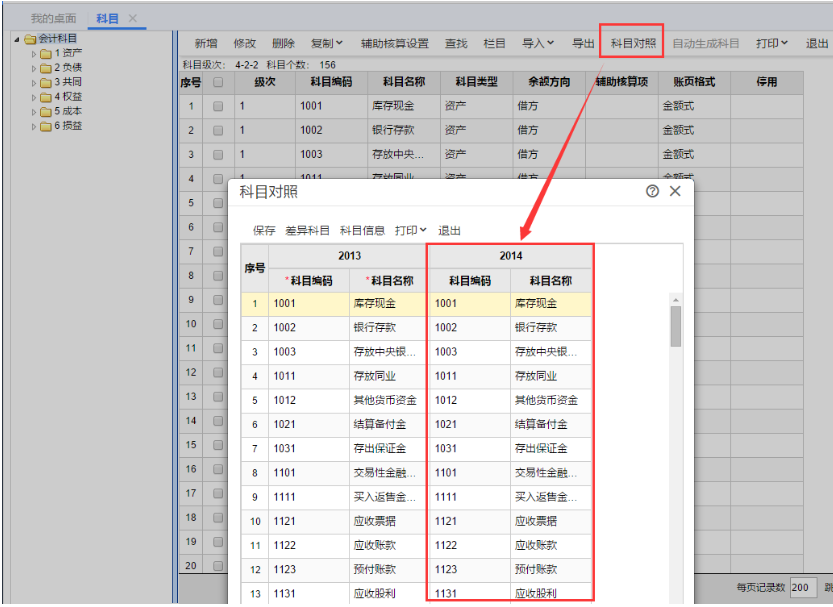Check the box for row 18
This screenshot has width=833, height=607.
[x=218, y=517]
